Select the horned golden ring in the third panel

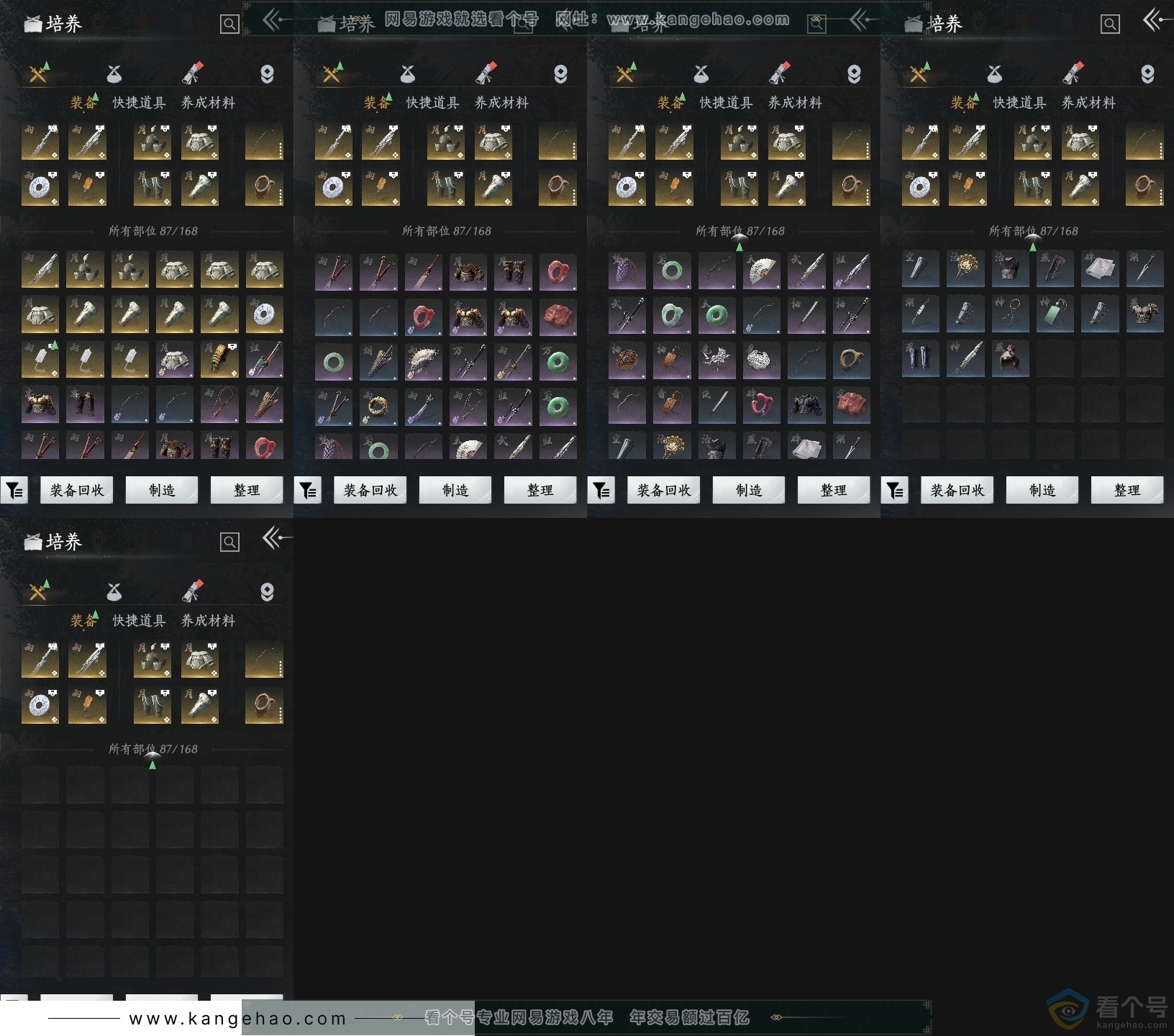coord(850,359)
